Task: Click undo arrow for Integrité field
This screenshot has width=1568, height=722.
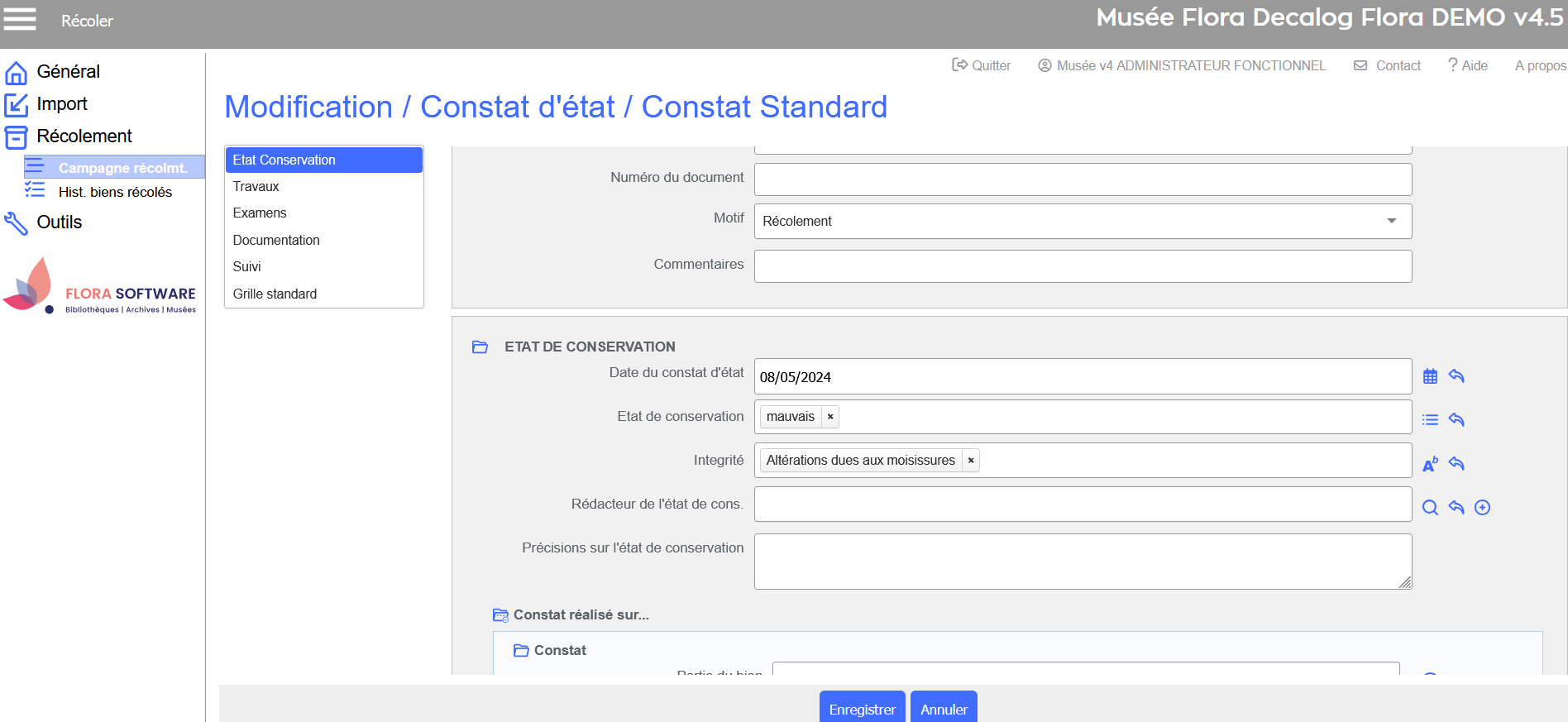Action: [x=1456, y=464]
